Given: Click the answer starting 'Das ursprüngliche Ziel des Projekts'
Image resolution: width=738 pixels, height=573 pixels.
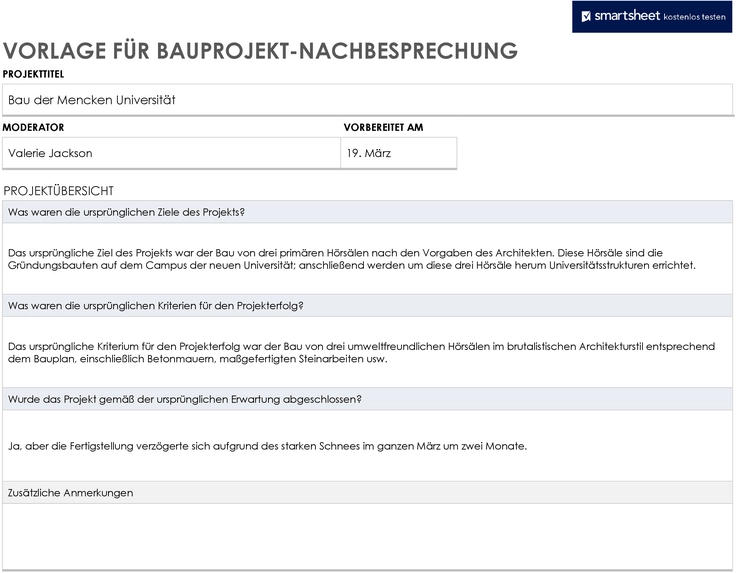Looking at the screenshot, I should 368,258.
